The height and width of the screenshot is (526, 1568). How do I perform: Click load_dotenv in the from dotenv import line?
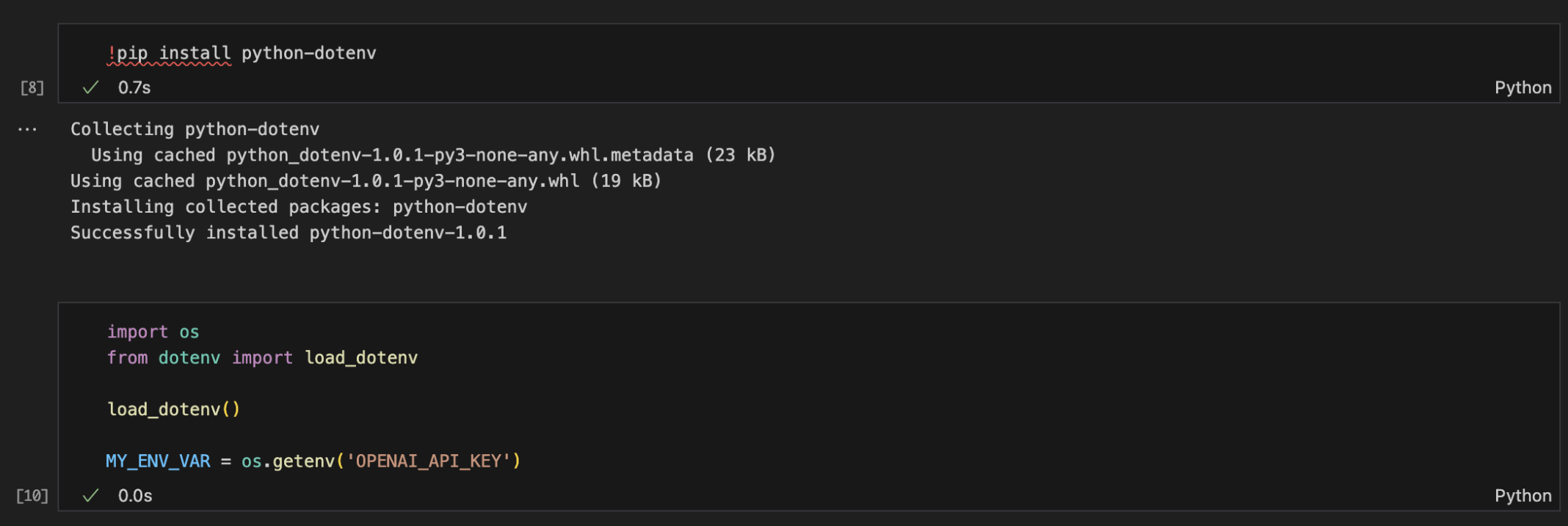coord(361,358)
